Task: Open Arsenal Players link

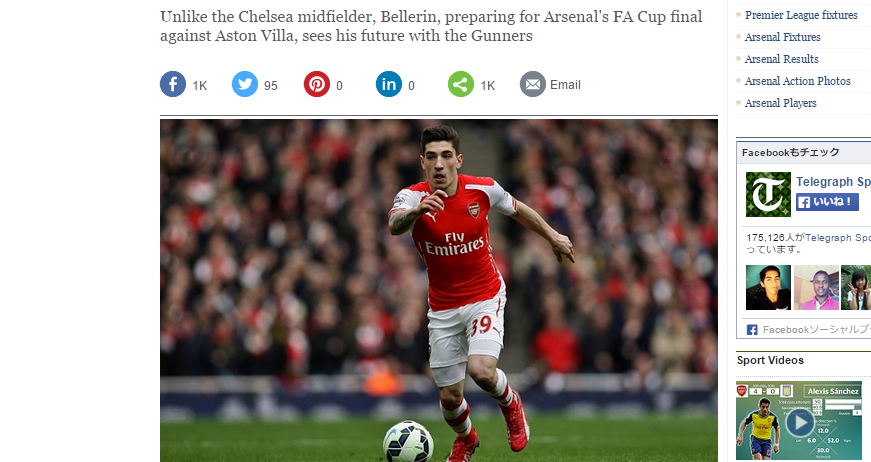Action: (780, 103)
